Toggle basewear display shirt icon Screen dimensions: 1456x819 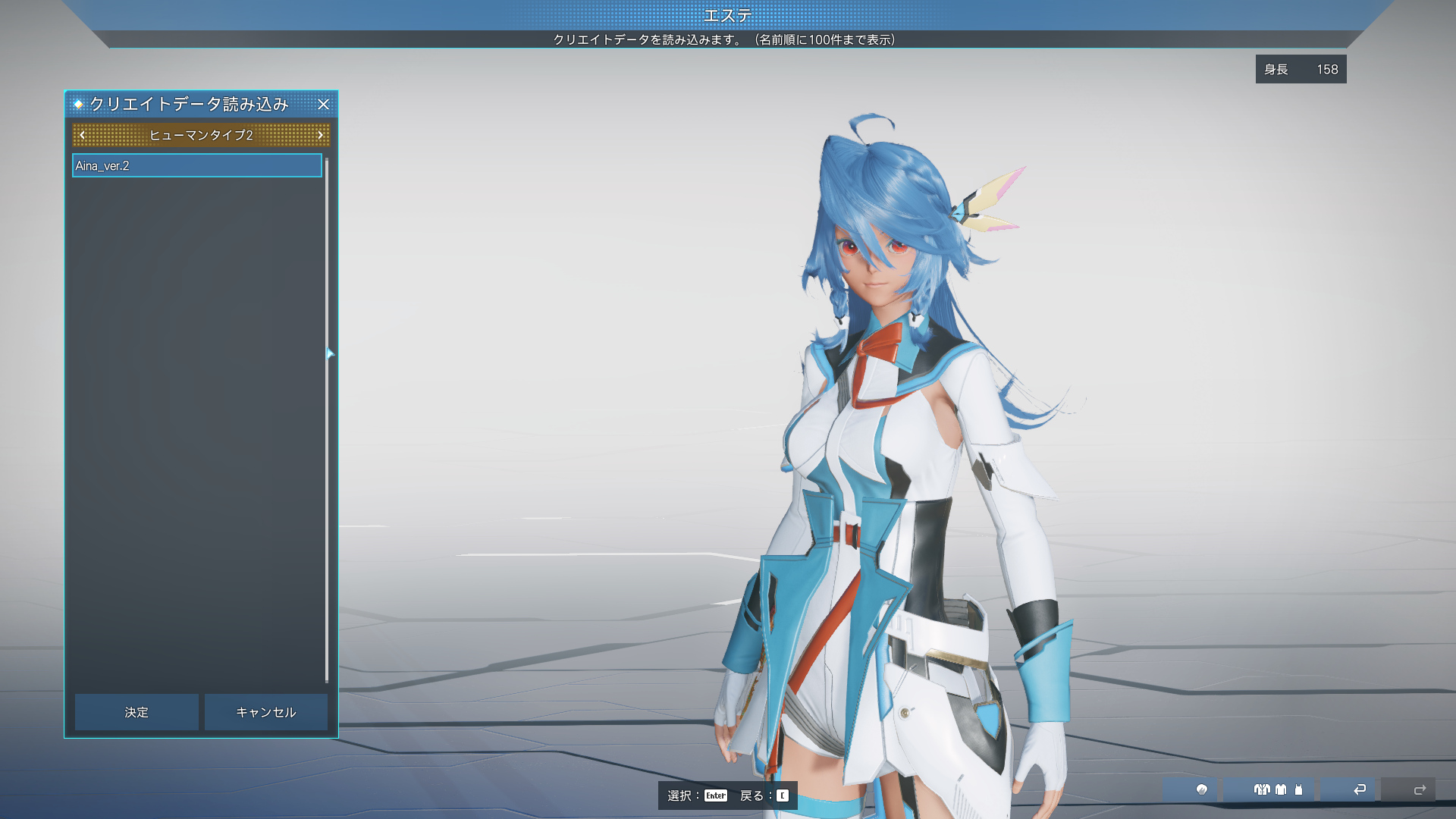(x=1281, y=789)
